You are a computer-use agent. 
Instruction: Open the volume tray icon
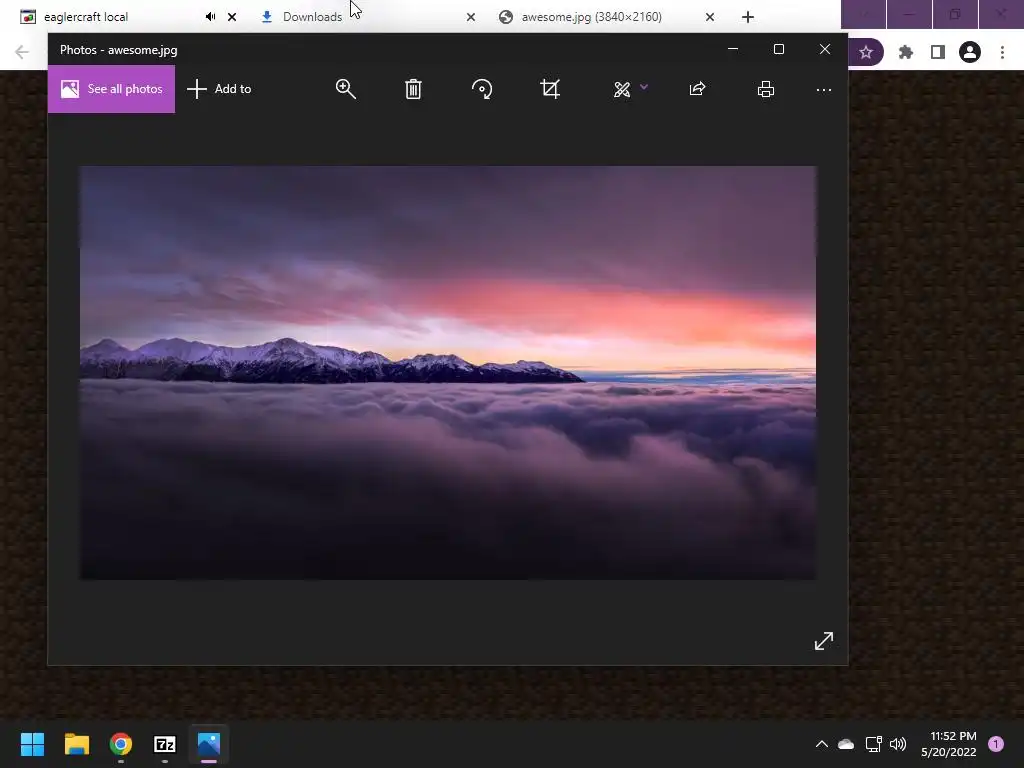tap(898, 744)
